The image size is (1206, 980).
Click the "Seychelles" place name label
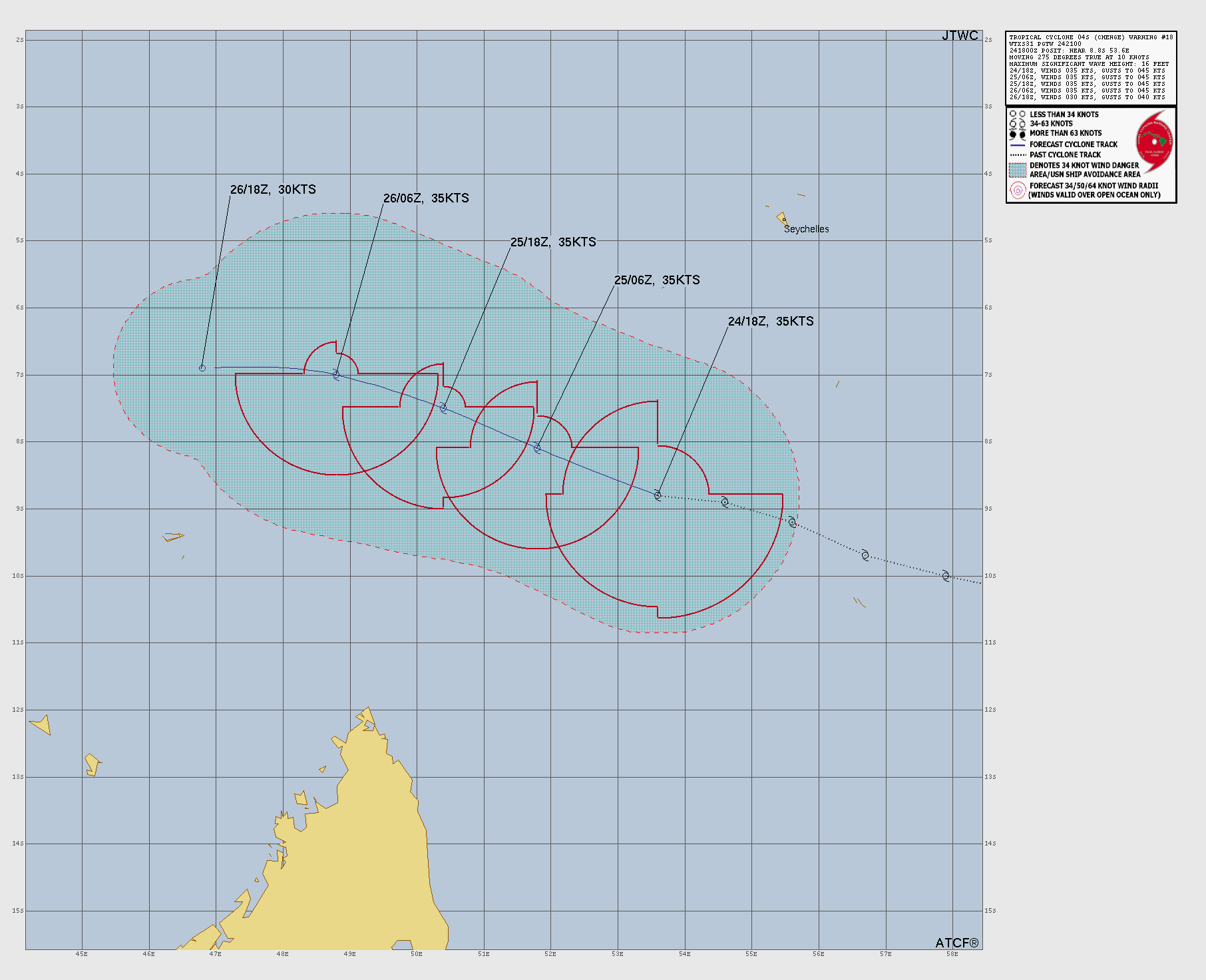806,229
